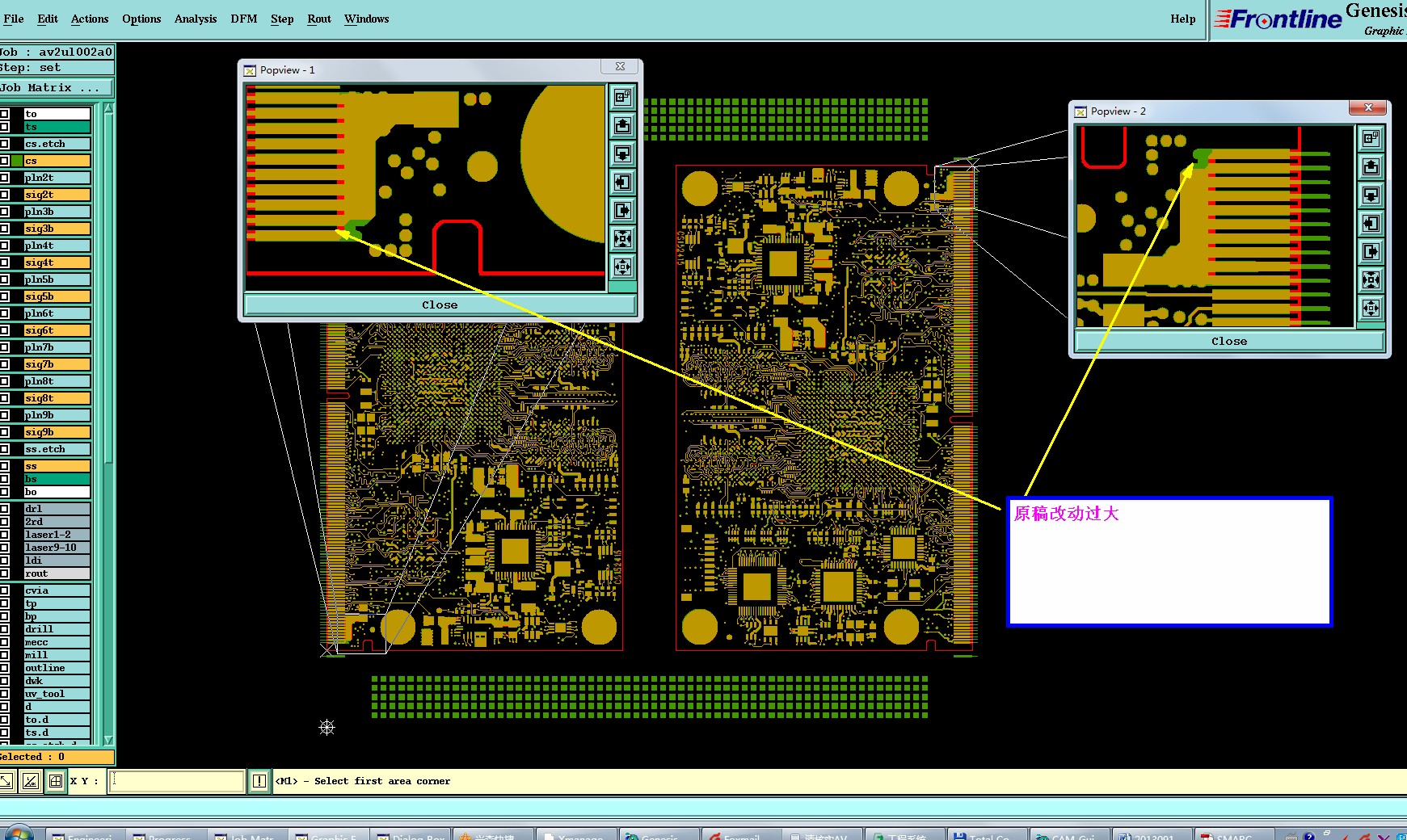Close Popview 1 with Close button
1407x840 pixels.
pos(440,304)
